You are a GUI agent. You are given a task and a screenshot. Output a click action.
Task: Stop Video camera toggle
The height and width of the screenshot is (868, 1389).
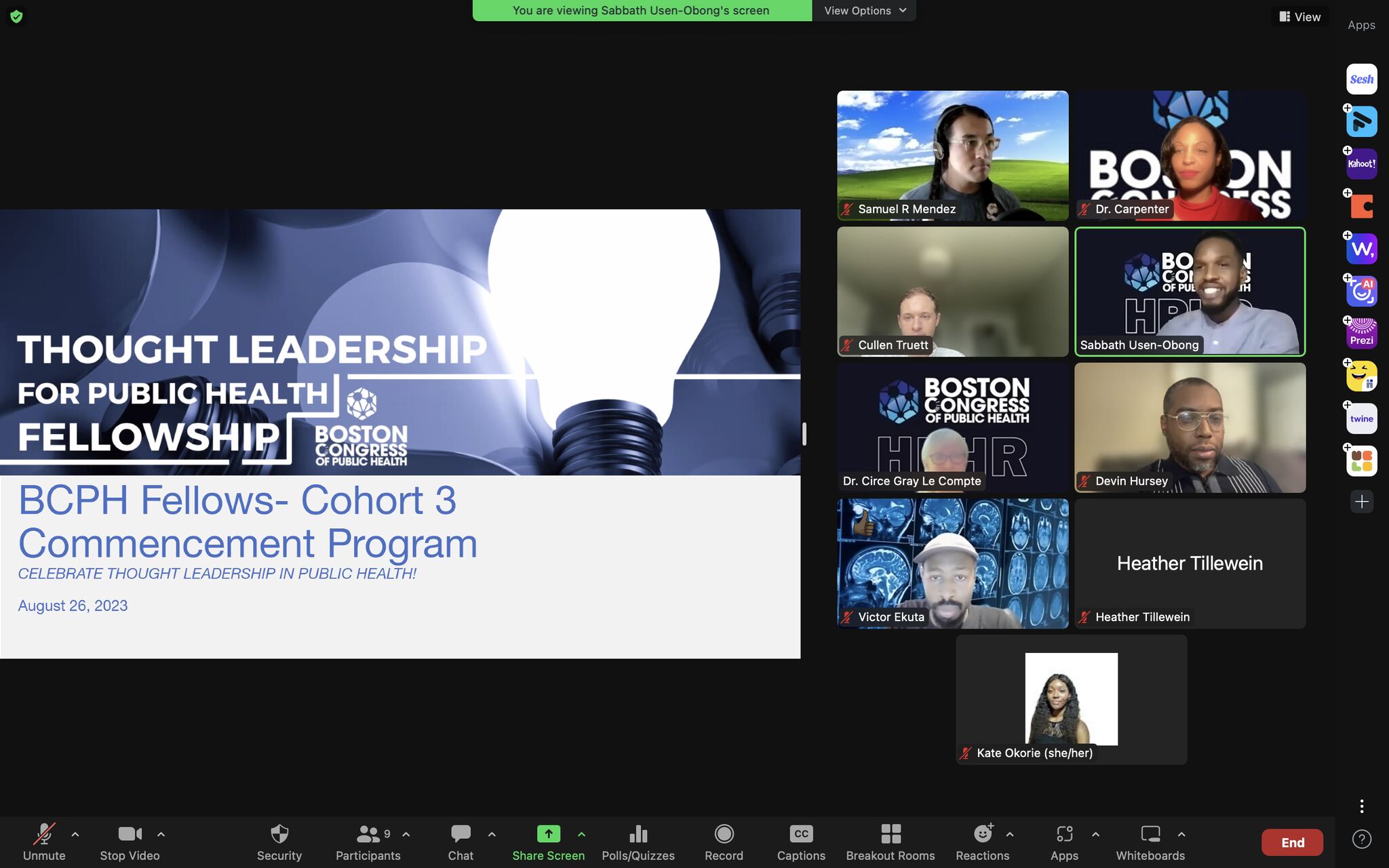pos(130,842)
